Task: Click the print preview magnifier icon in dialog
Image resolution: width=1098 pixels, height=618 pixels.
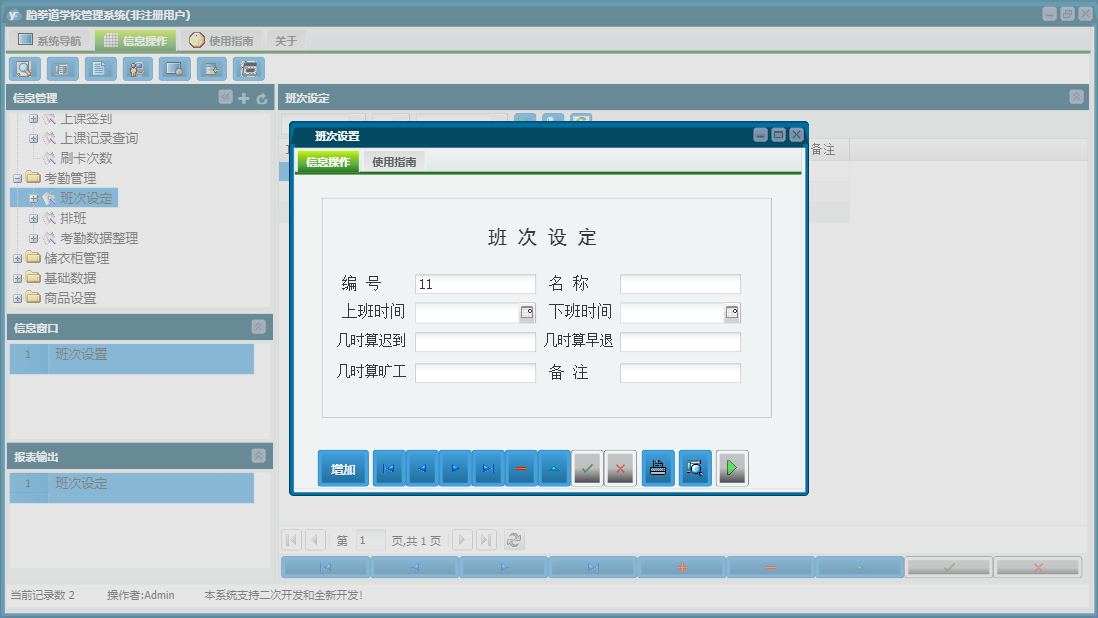Action: pos(695,468)
